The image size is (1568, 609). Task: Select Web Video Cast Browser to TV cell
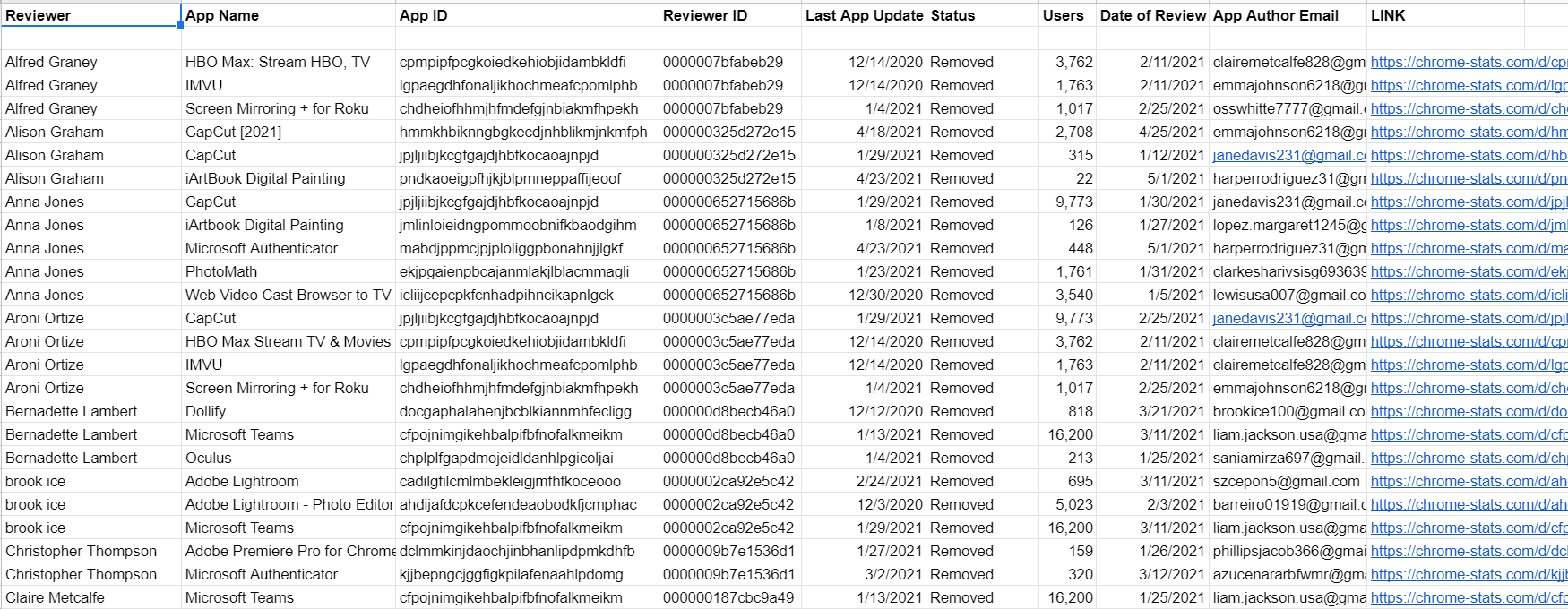click(288, 295)
